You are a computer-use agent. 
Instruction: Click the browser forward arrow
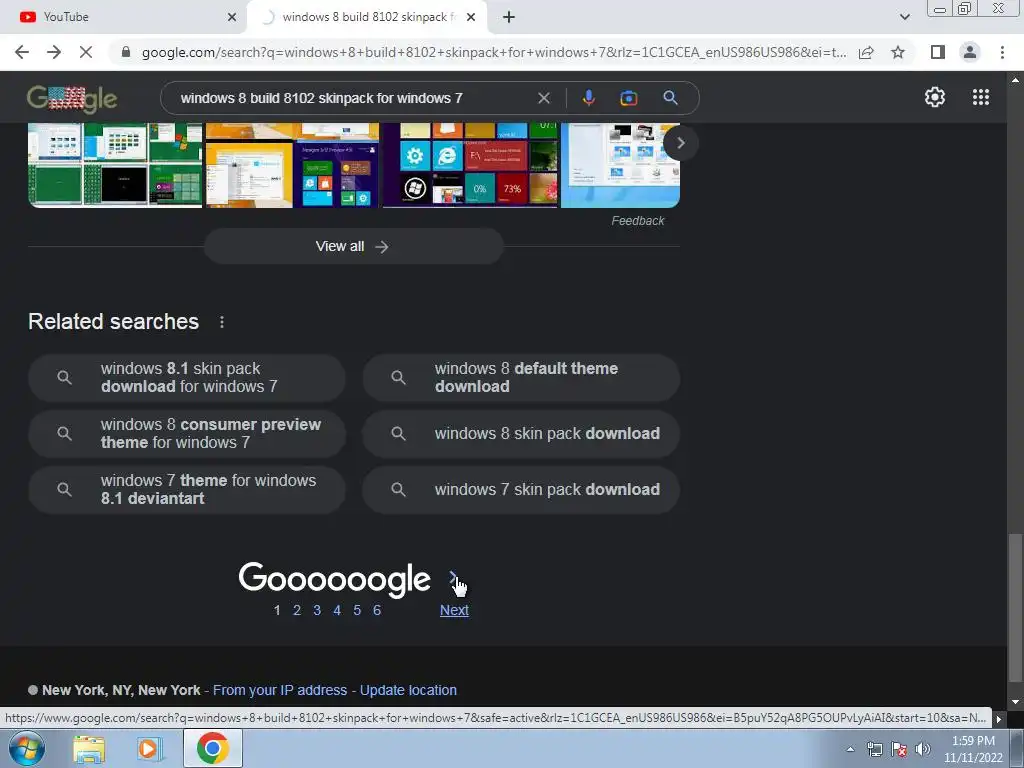click(x=54, y=52)
